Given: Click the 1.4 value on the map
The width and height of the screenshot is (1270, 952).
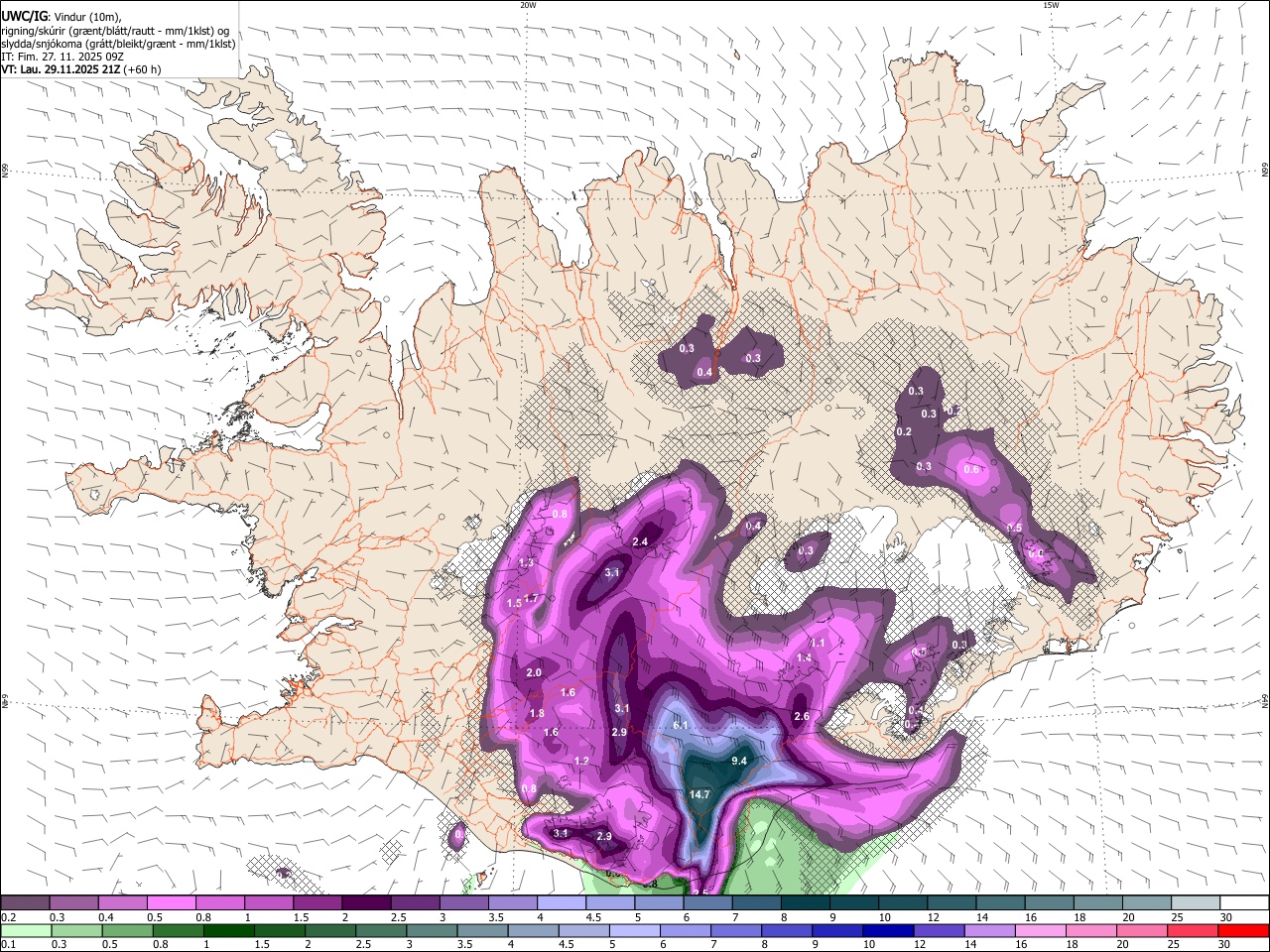Looking at the screenshot, I should click(804, 657).
